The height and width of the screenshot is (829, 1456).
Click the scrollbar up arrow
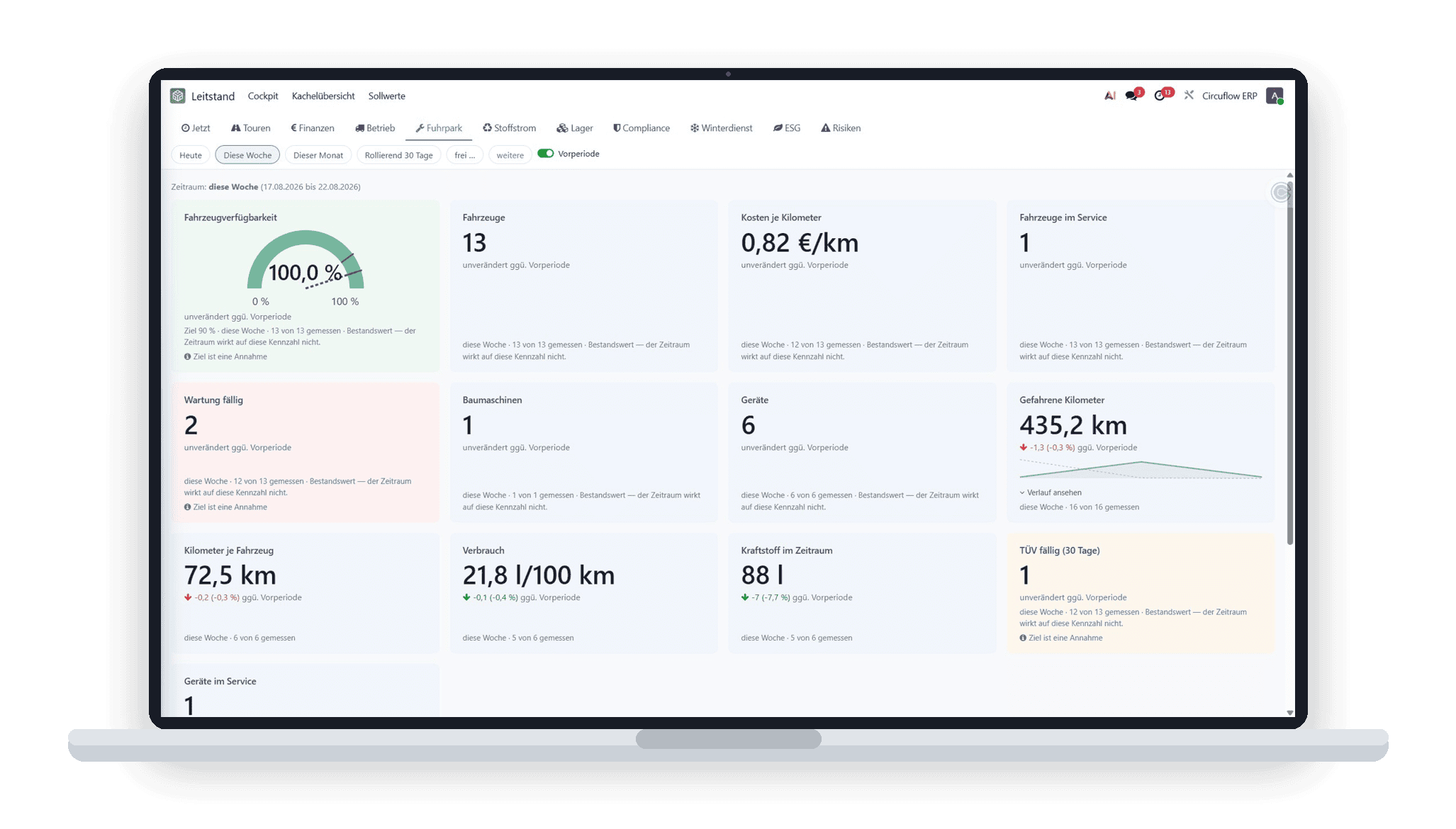click(1290, 175)
